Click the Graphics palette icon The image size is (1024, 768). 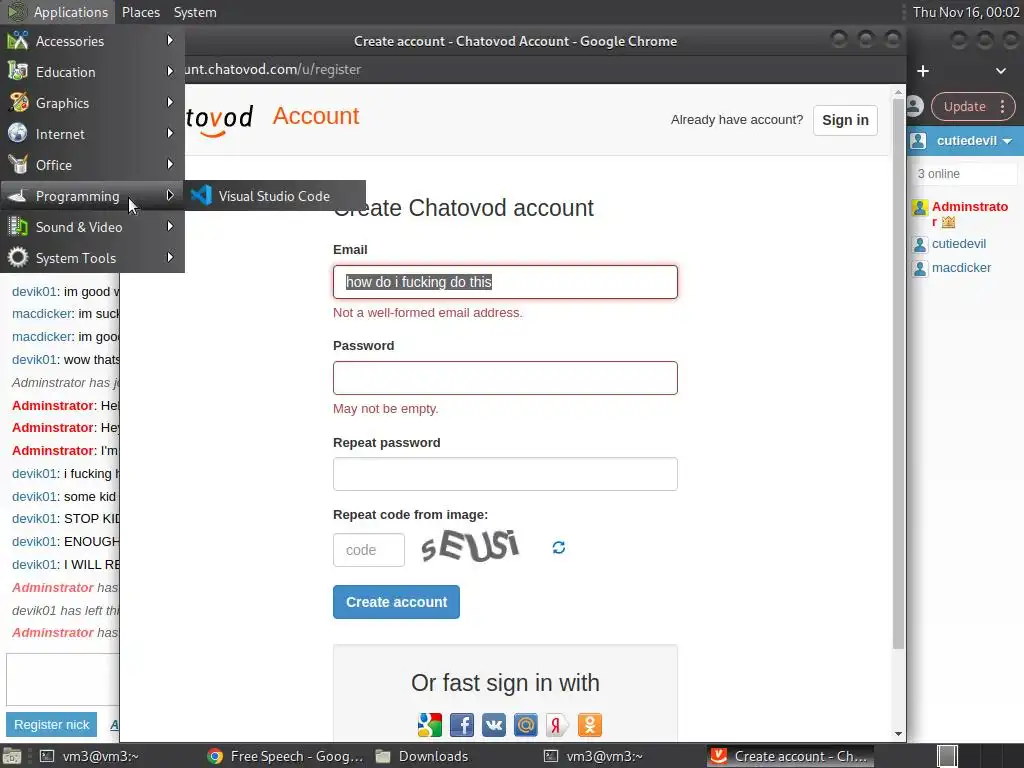pyautogui.click(x=18, y=103)
